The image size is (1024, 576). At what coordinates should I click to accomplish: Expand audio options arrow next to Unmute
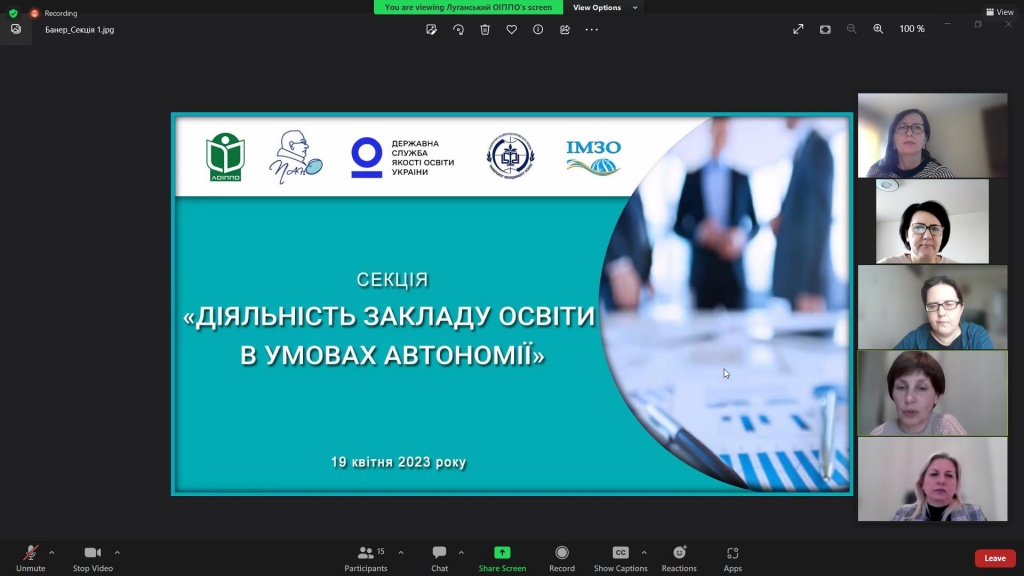(52, 552)
